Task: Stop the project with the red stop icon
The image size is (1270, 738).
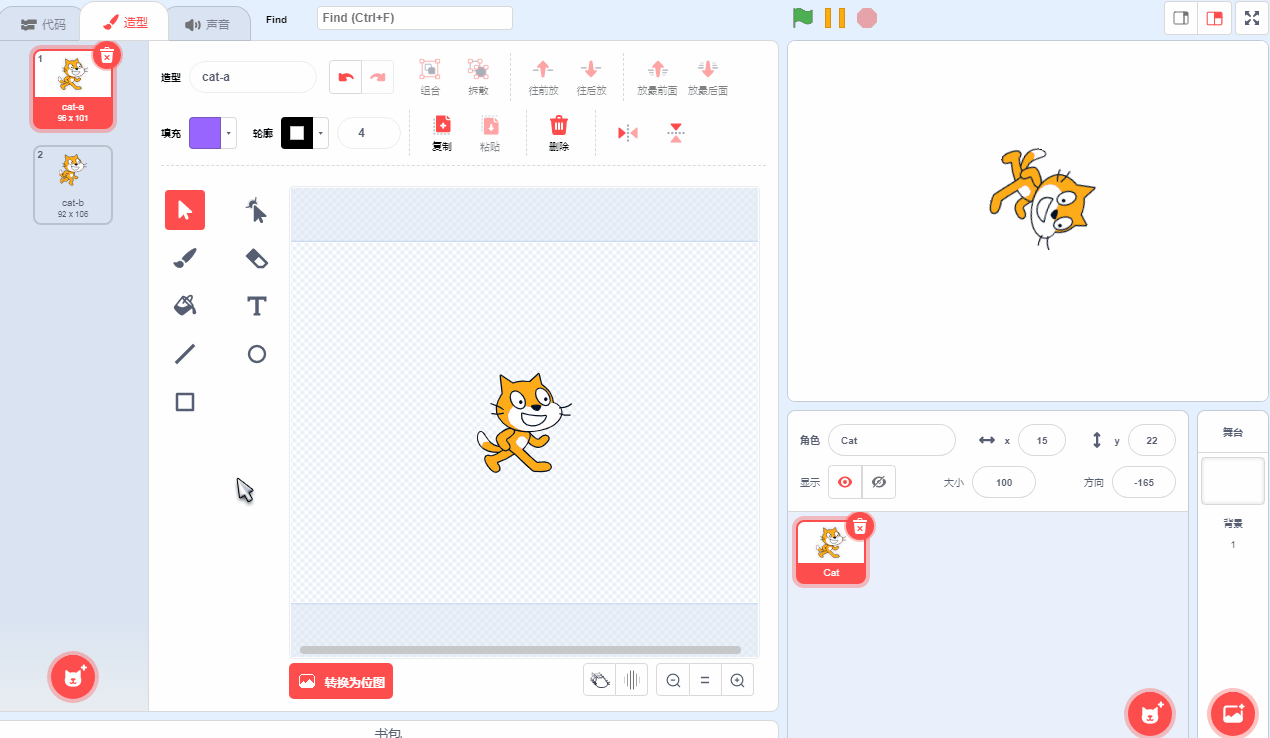Action: 866,17
